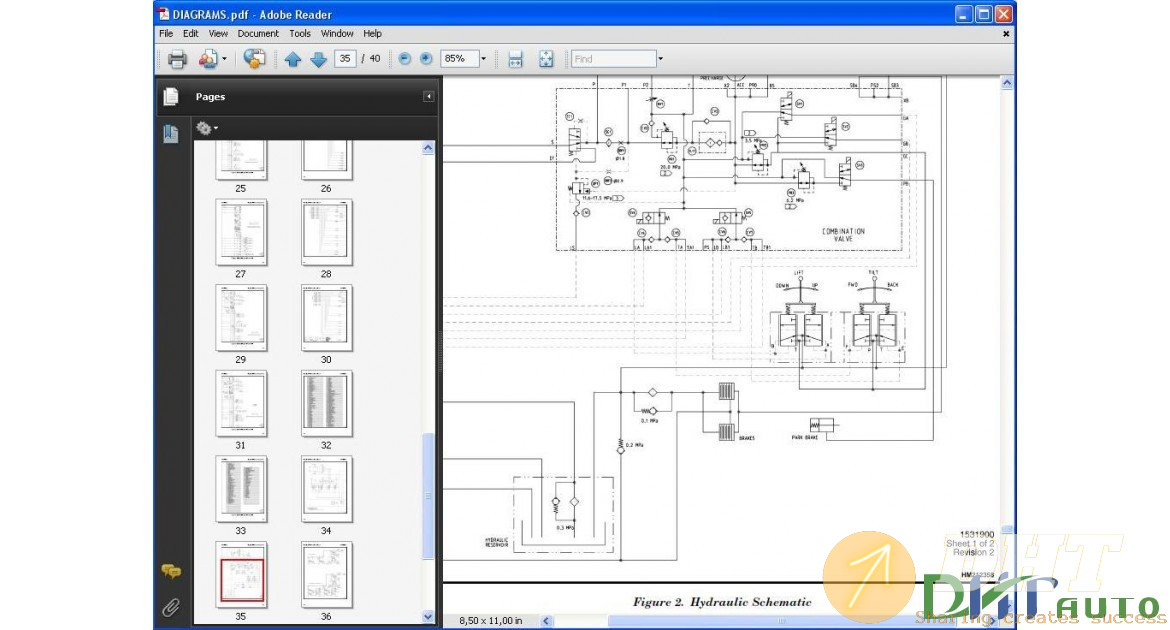
Task: Maximize the Adobe Reader window
Action: point(984,13)
